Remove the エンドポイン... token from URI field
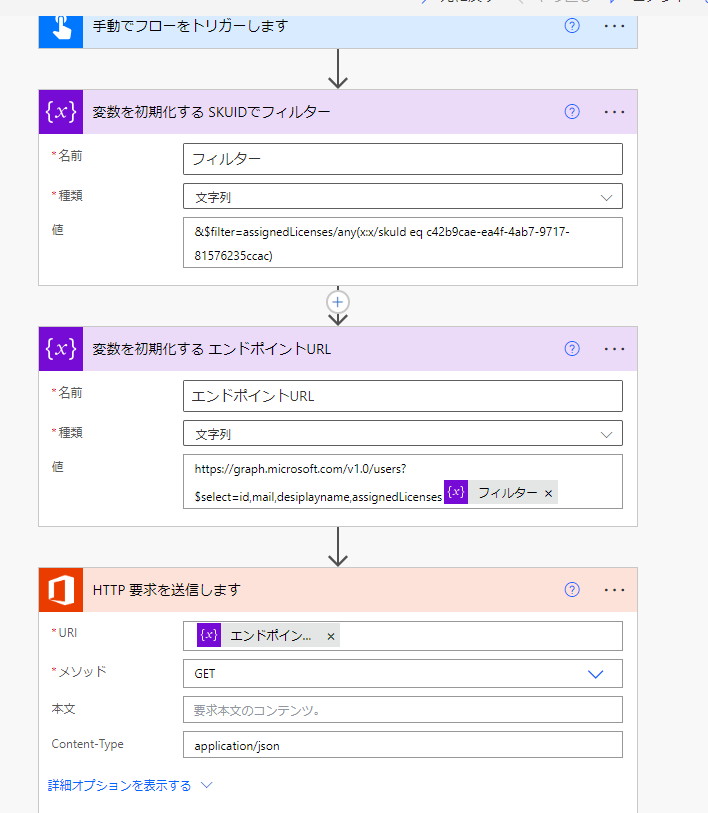The height and width of the screenshot is (813, 708). tap(330, 637)
